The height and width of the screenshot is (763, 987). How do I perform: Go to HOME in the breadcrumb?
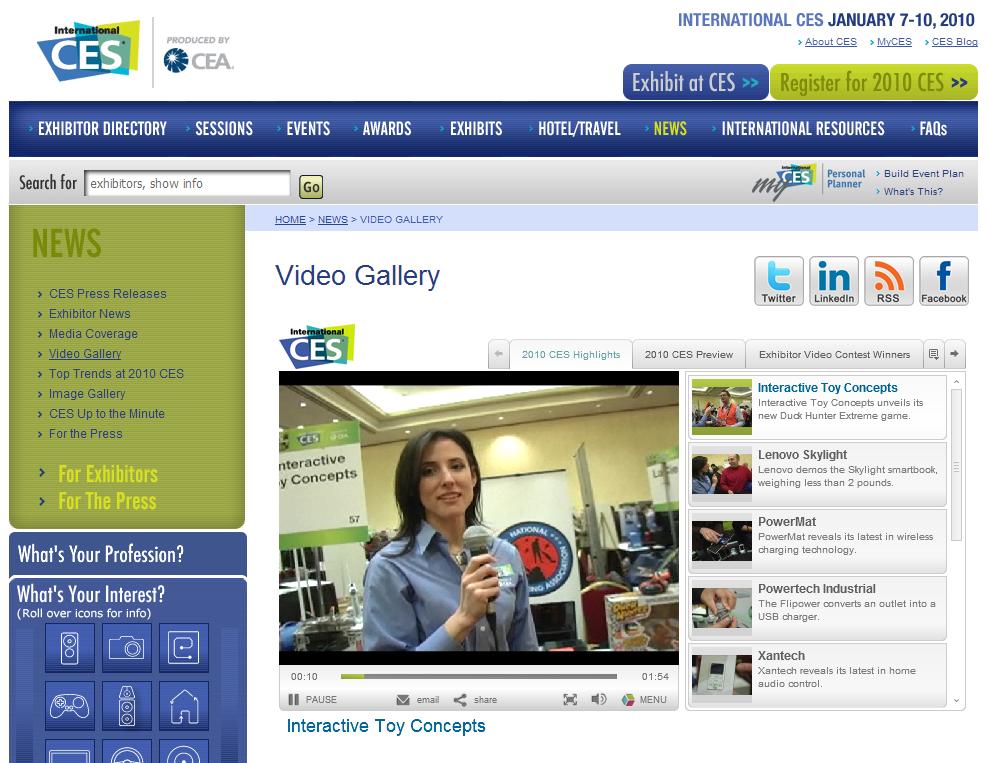(x=290, y=220)
